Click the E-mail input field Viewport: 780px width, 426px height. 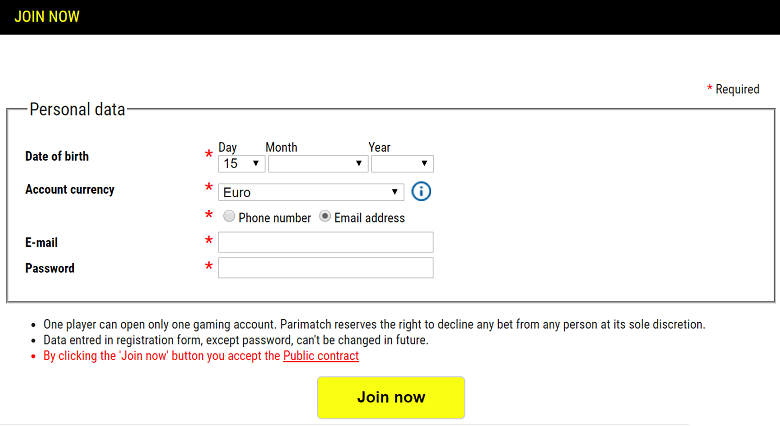coord(326,242)
